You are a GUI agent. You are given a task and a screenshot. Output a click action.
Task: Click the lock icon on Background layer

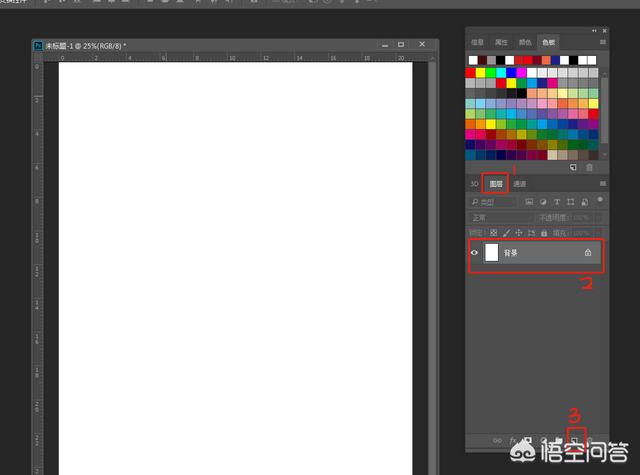pyautogui.click(x=587, y=254)
